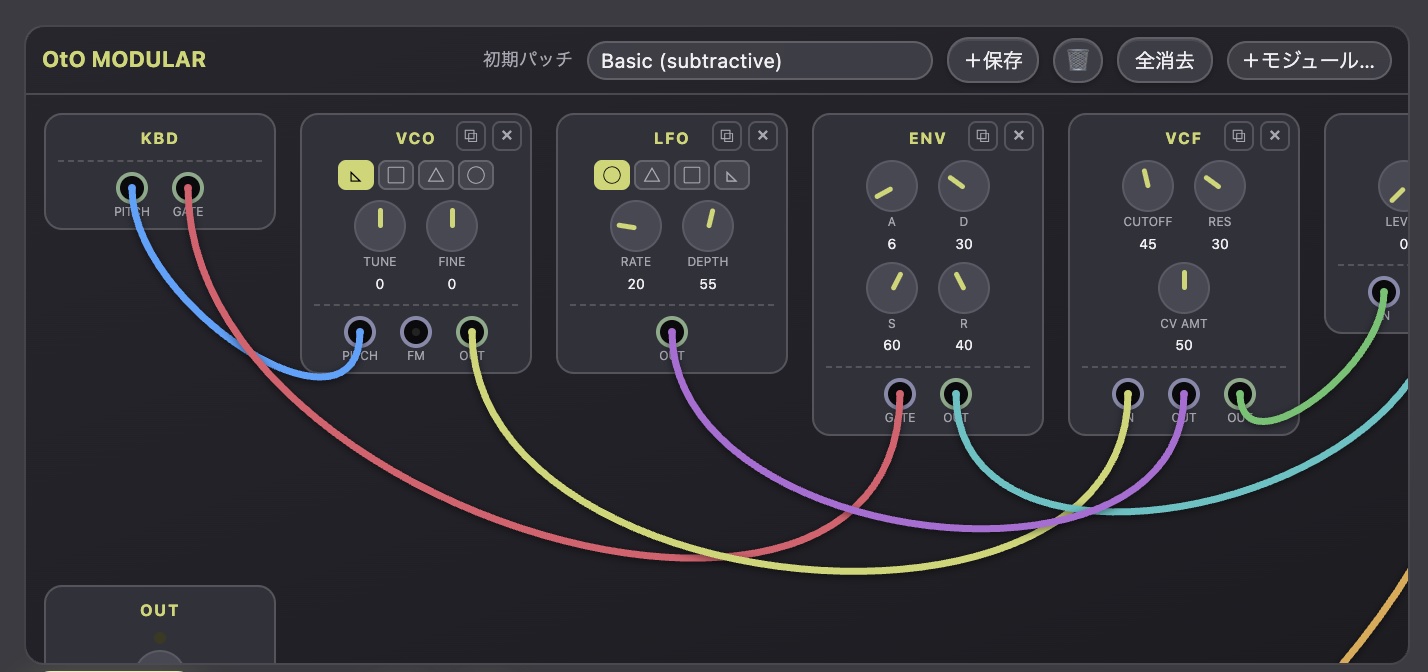
Task: Click the +モジュール add module button
Action: pos(1309,61)
